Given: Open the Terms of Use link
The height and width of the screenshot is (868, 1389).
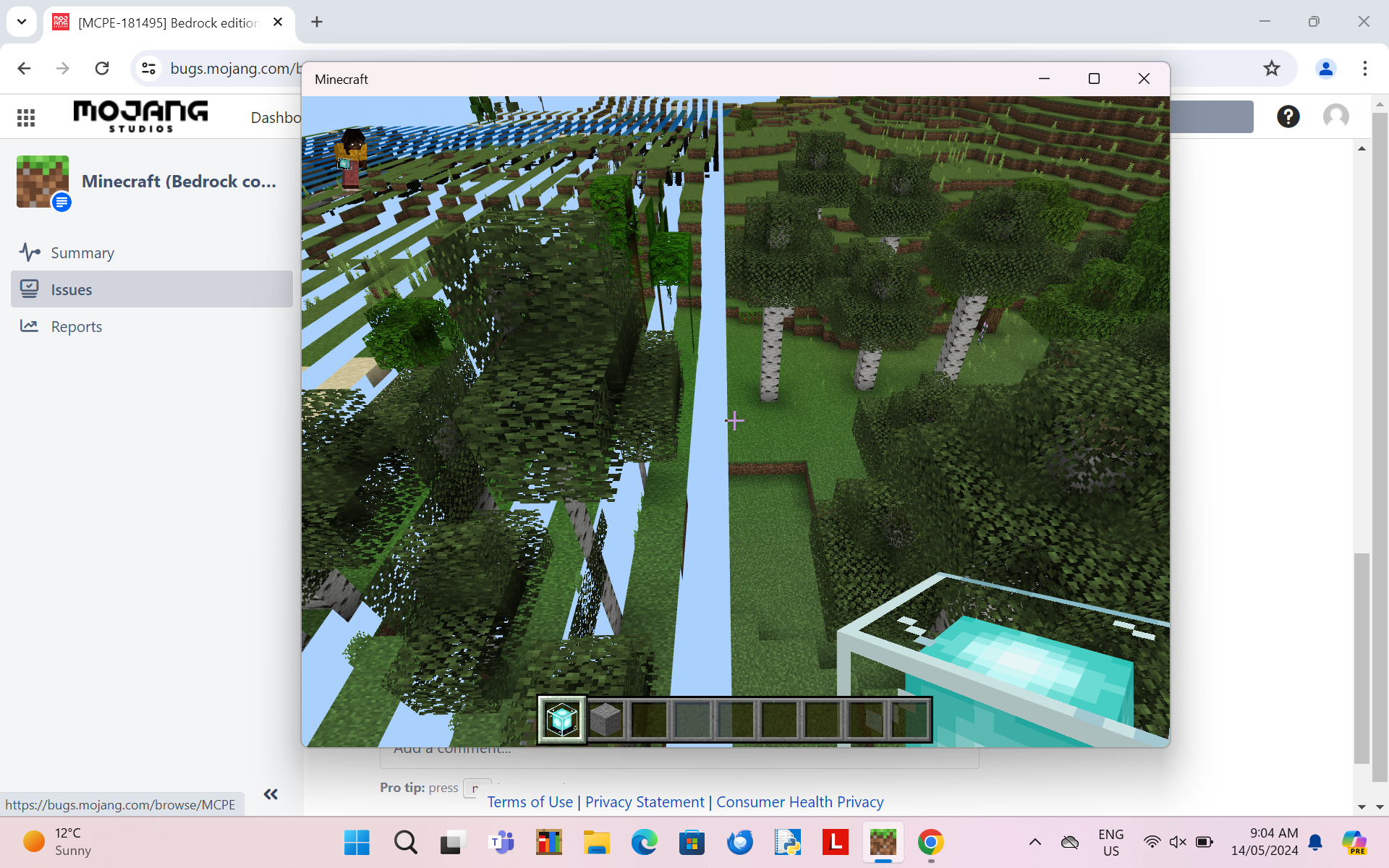Looking at the screenshot, I should click(x=530, y=802).
